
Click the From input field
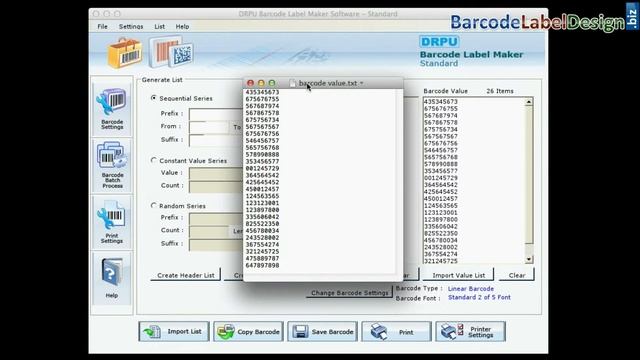209,127
